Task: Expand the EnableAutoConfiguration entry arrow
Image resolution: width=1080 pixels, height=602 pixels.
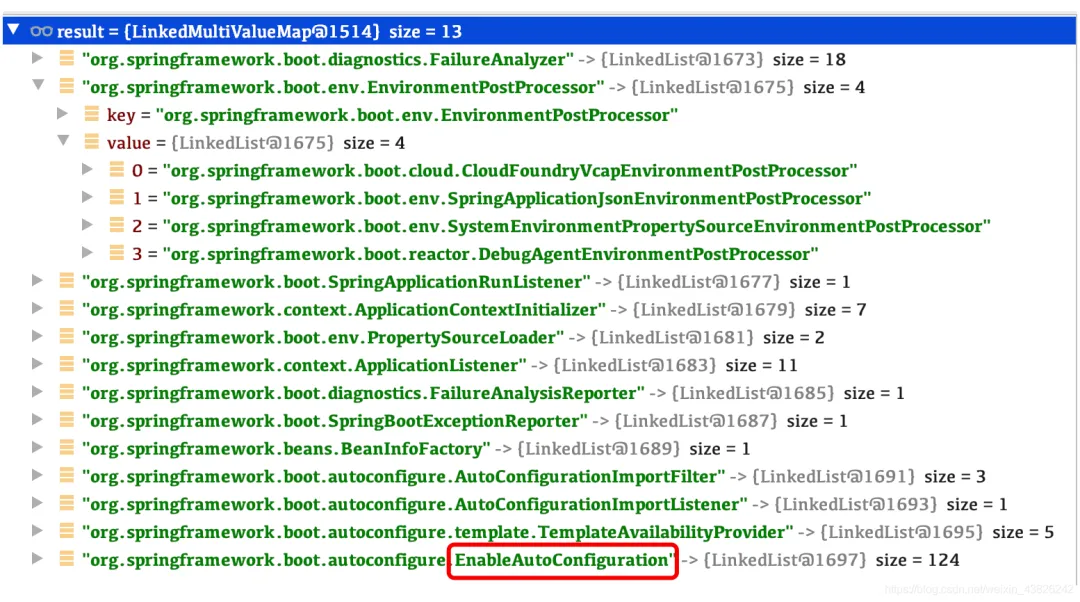Action: pyautogui.click(x=38, y=559)
